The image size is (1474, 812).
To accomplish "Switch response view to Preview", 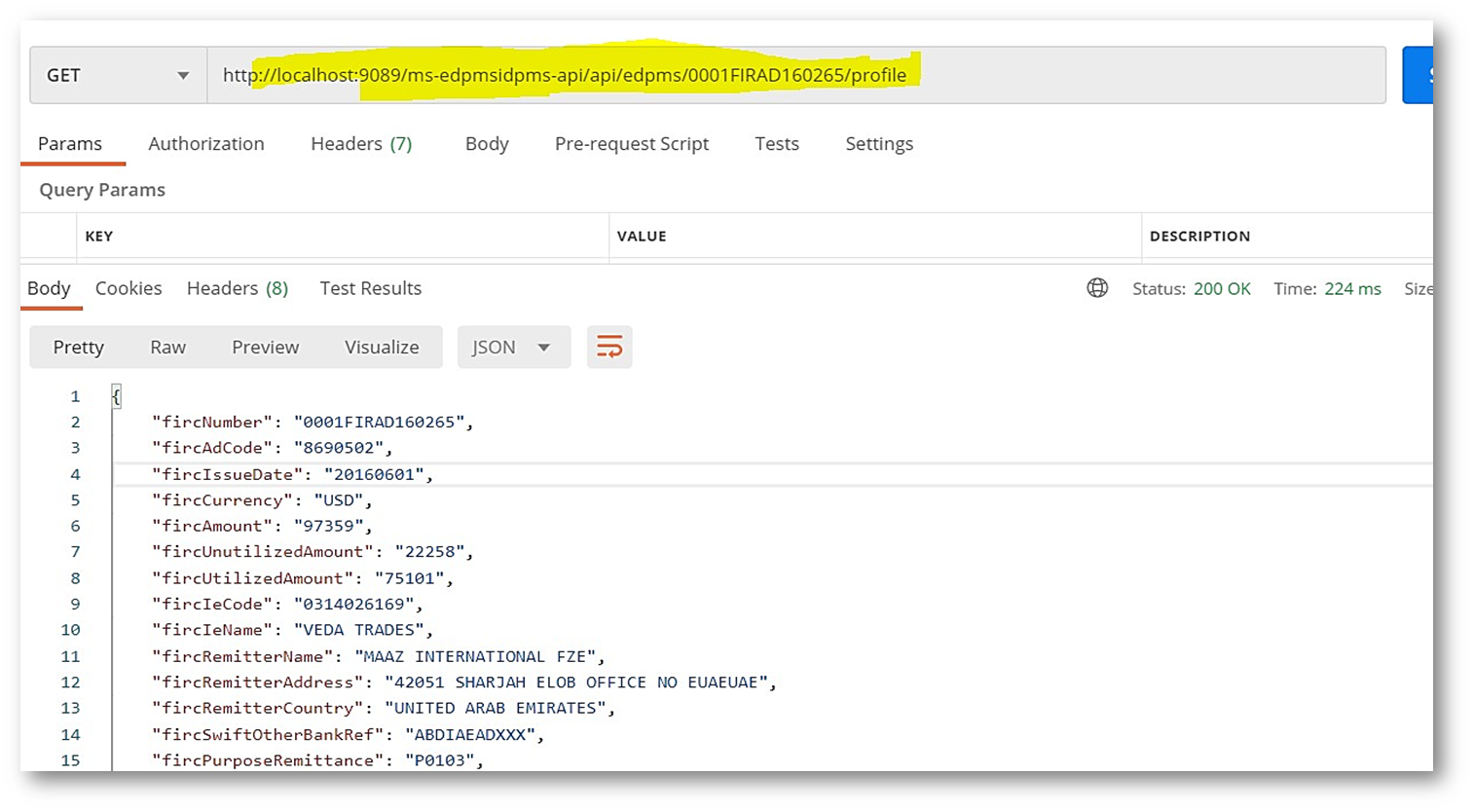I will click(x=265, y=348).
